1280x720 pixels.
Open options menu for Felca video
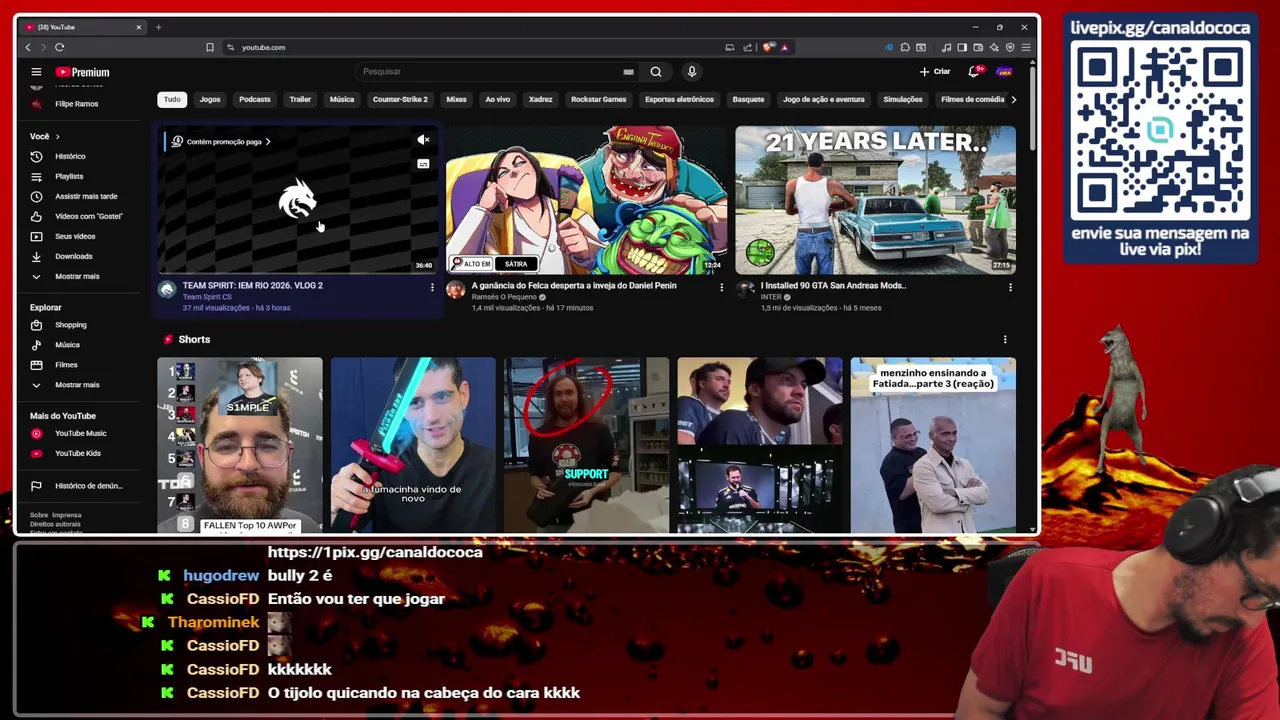click(721, 287)
